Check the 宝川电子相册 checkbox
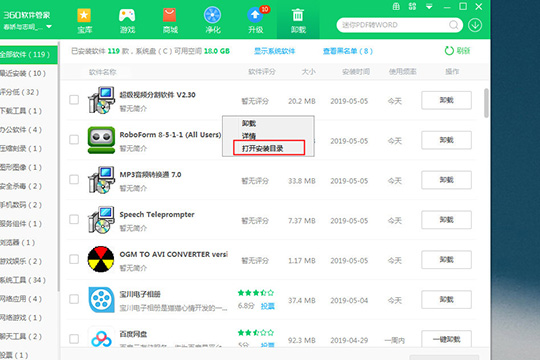The width and height of the screenshot is (540, 360). pos(74,299)
